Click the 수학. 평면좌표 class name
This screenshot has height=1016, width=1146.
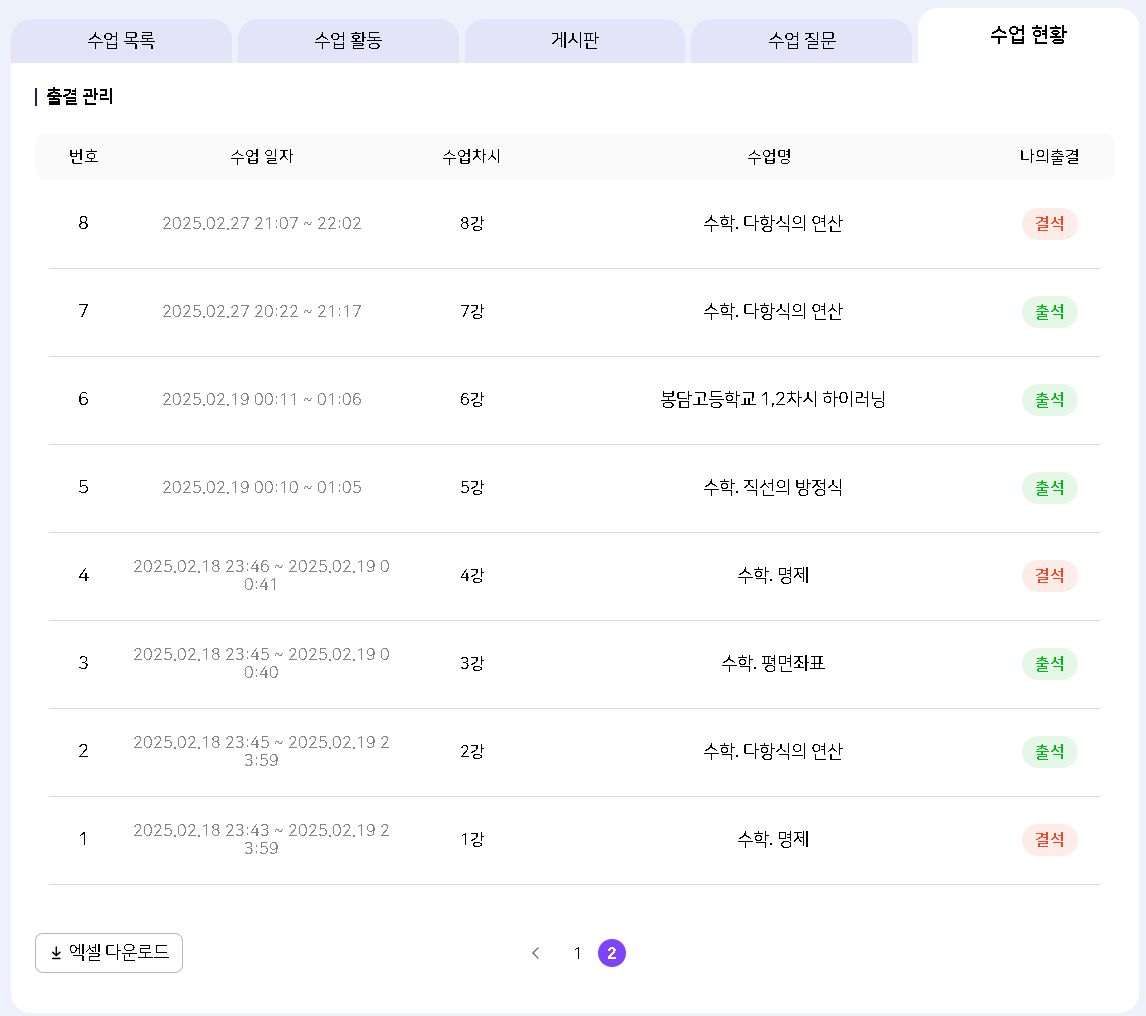point(773,664)
